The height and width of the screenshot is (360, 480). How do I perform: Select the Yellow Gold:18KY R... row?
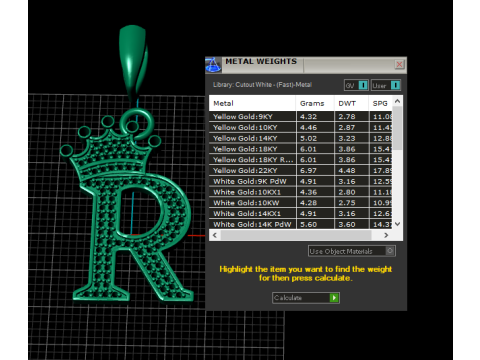tap(301, 160)
